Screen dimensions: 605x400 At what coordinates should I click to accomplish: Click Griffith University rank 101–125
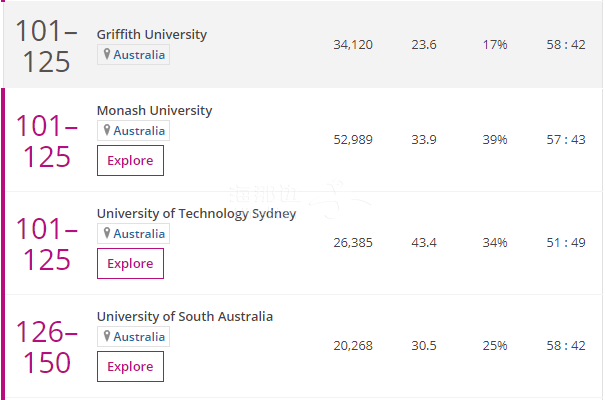point(46,46)
